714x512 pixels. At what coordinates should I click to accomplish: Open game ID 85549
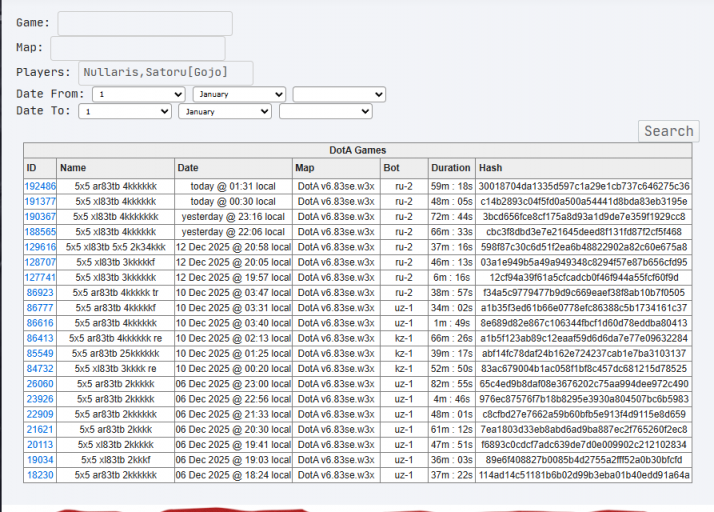click(x=40, y=353)
